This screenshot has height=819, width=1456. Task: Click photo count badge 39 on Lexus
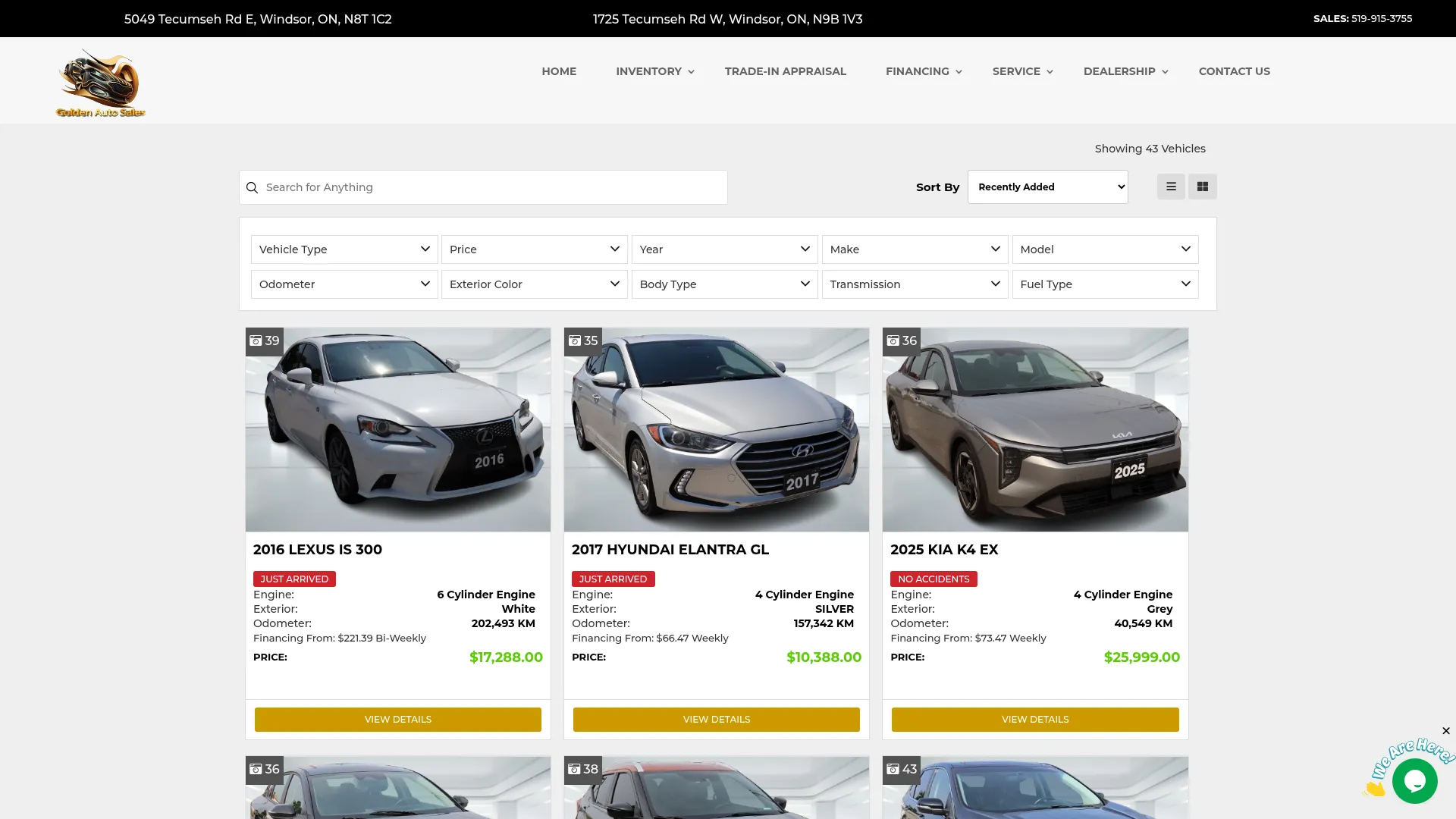click(x=265, y=341)
